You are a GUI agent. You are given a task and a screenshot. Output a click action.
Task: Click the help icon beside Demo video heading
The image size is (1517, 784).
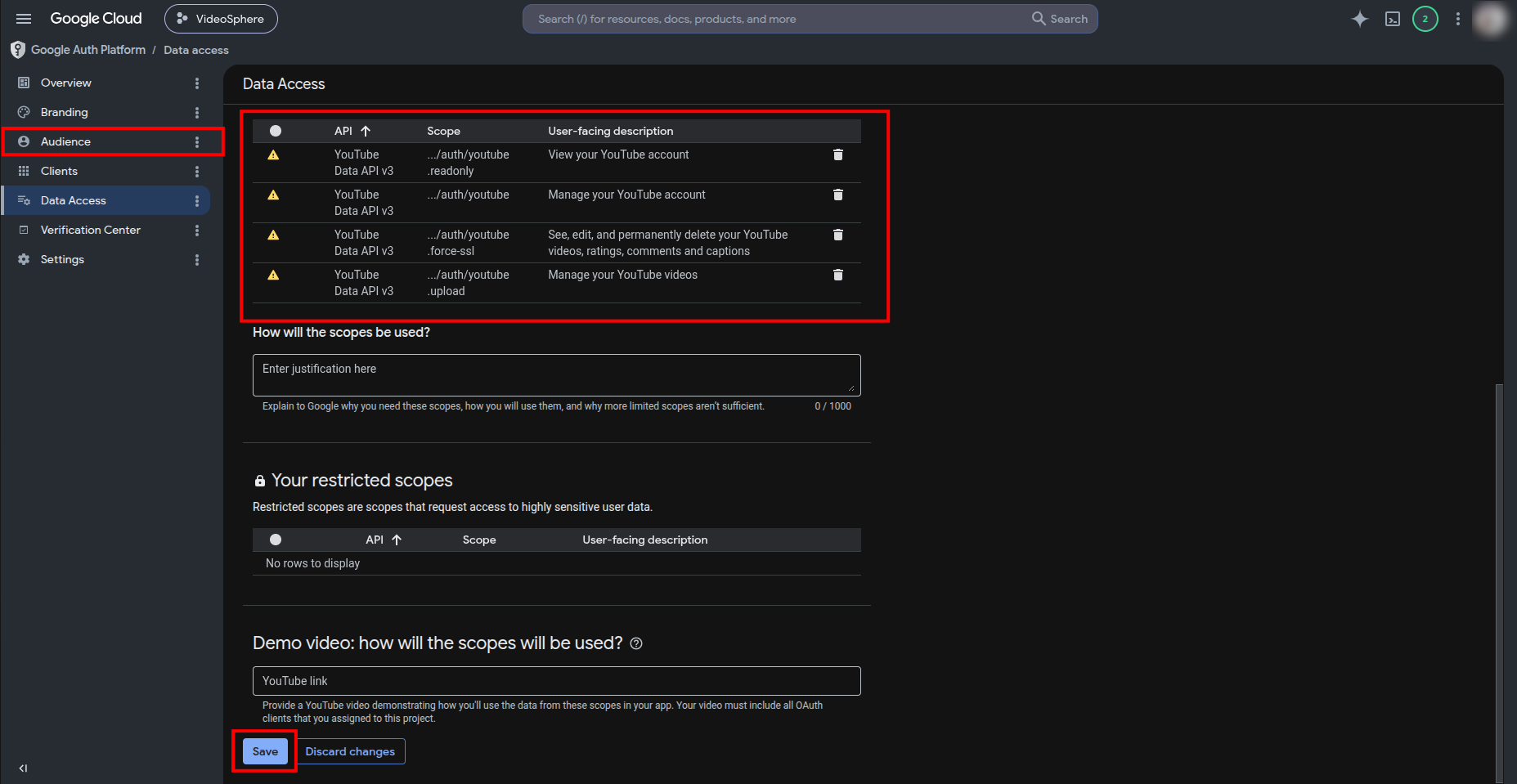(x=636, y=643)
